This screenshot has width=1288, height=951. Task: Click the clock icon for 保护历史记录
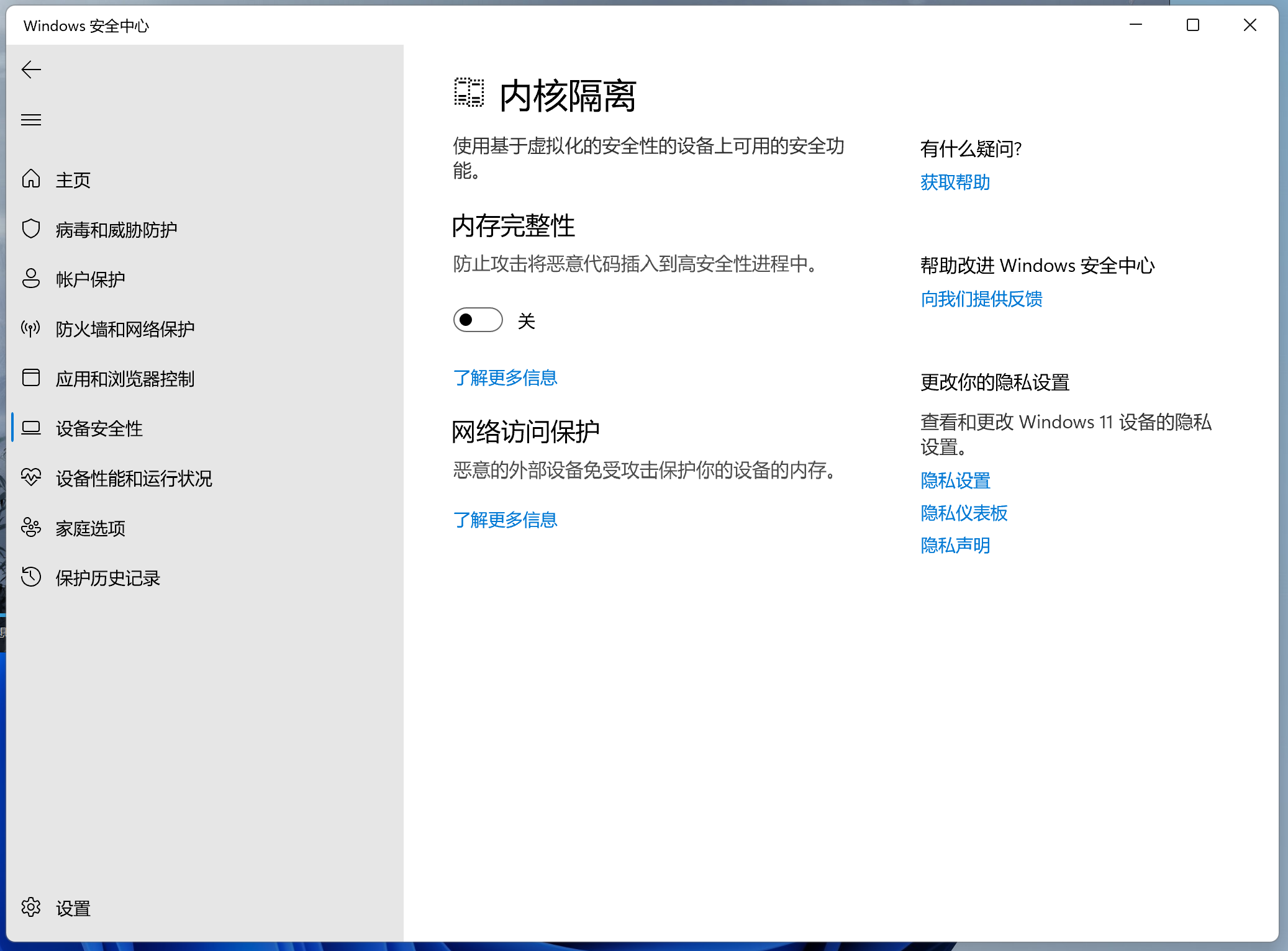pos(31,577)
